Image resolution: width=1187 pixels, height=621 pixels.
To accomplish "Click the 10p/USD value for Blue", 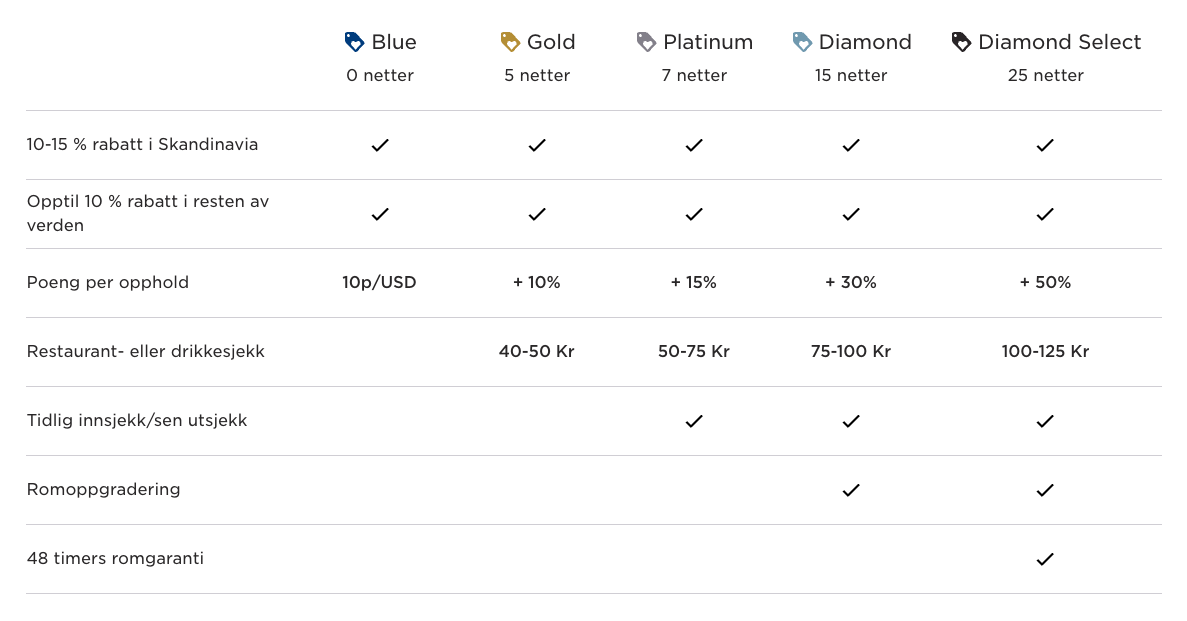I will [x=379, y=282].
